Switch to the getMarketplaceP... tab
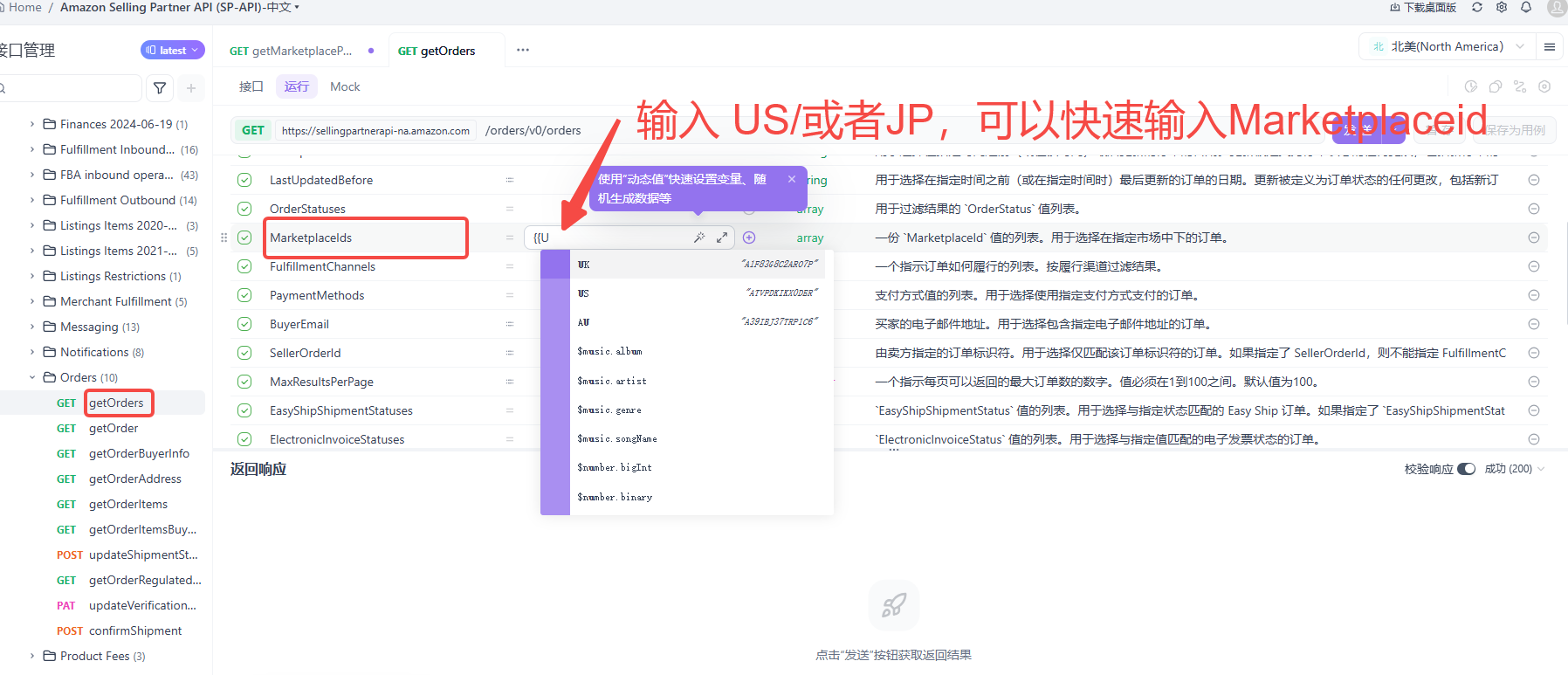This screenshot has width=1568, height=675. (x=302, y=51)
